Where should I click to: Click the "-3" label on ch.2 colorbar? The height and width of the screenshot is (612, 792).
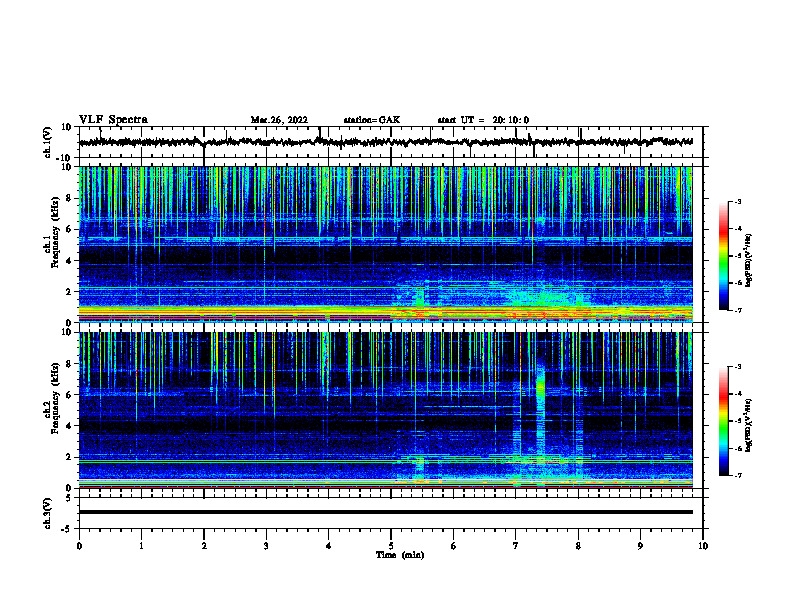(x=737, y=367)
